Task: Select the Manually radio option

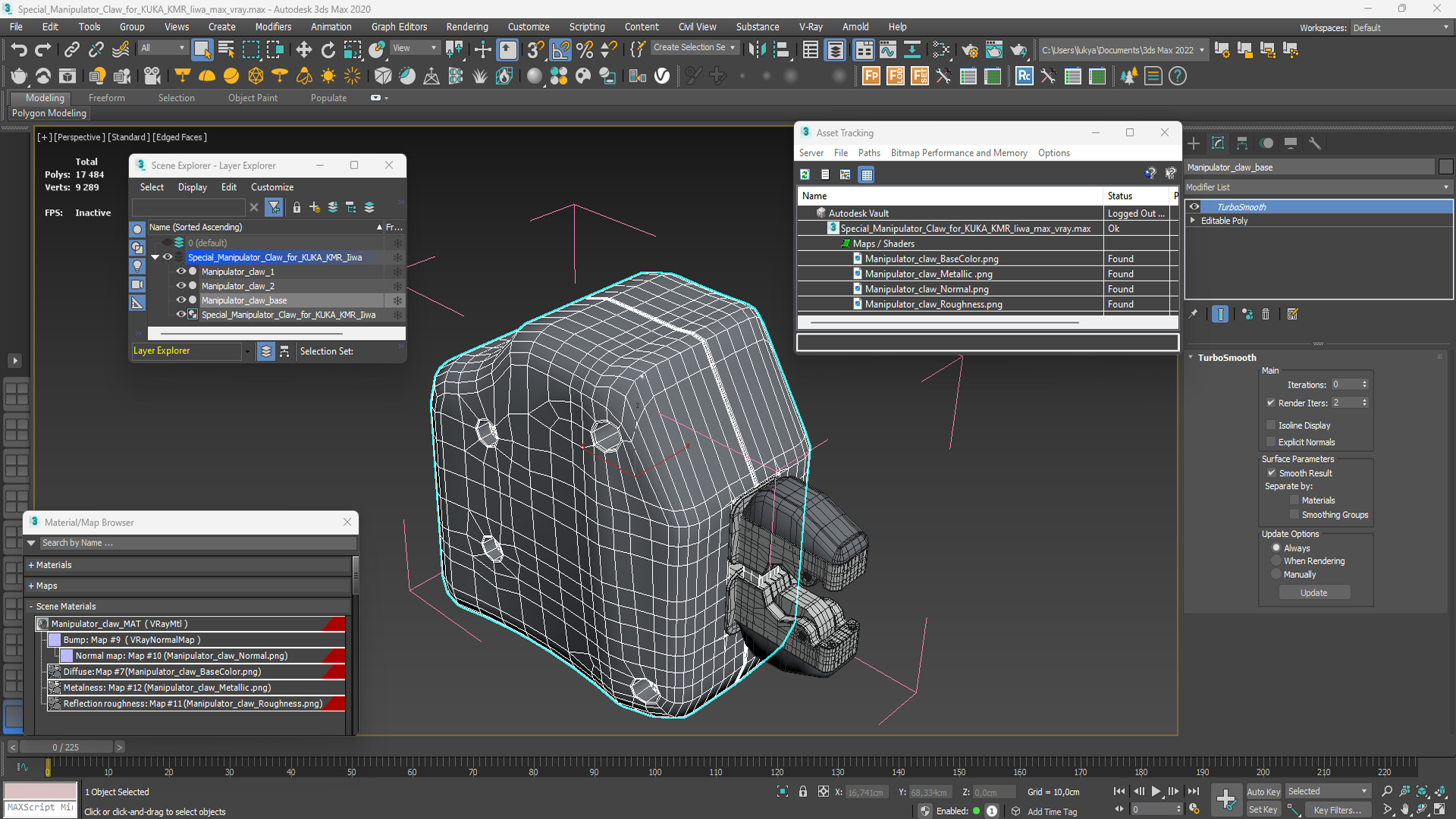Action: [x=1276, y=575]
